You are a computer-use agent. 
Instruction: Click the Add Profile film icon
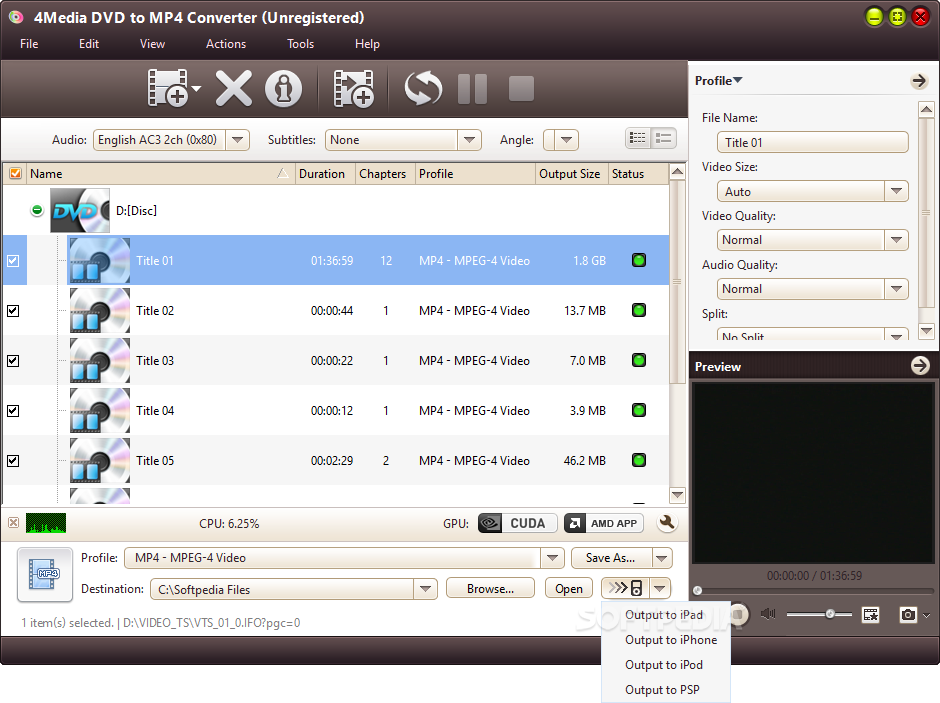[x=354, y=89]
